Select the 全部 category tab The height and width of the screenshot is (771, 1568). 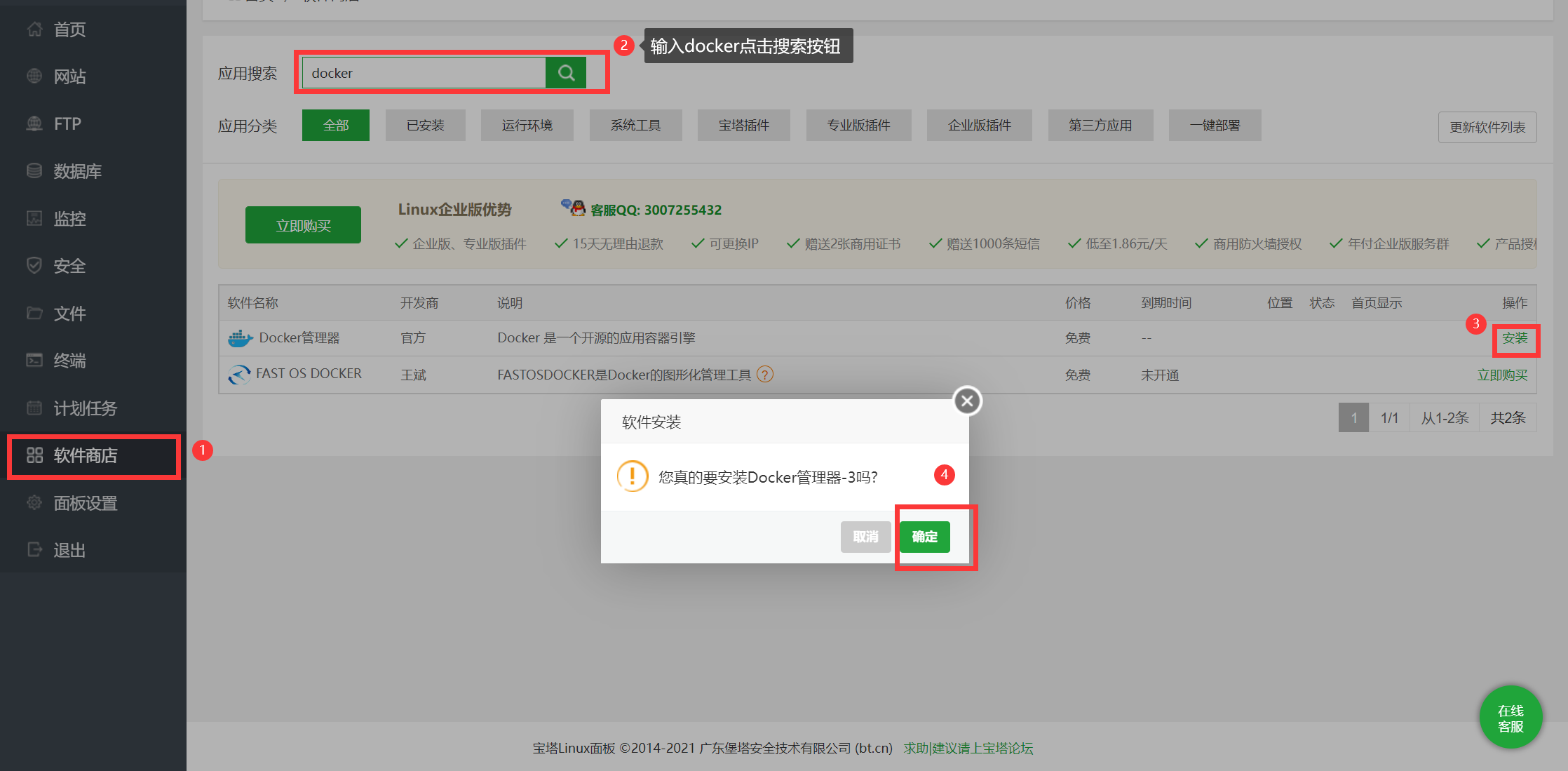(336, 126)
